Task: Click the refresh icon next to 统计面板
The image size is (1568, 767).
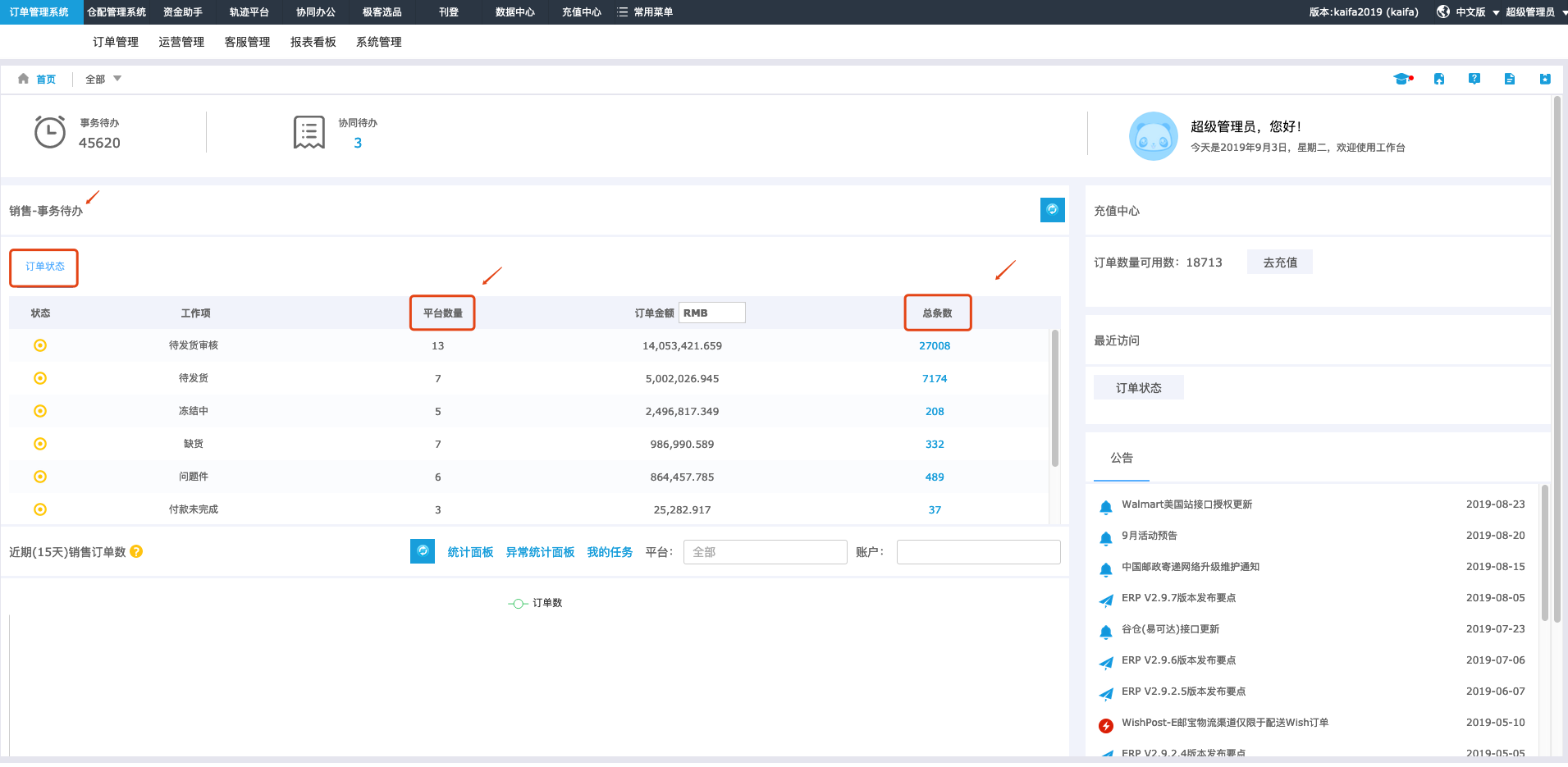Action: click(x=423, y=551)
